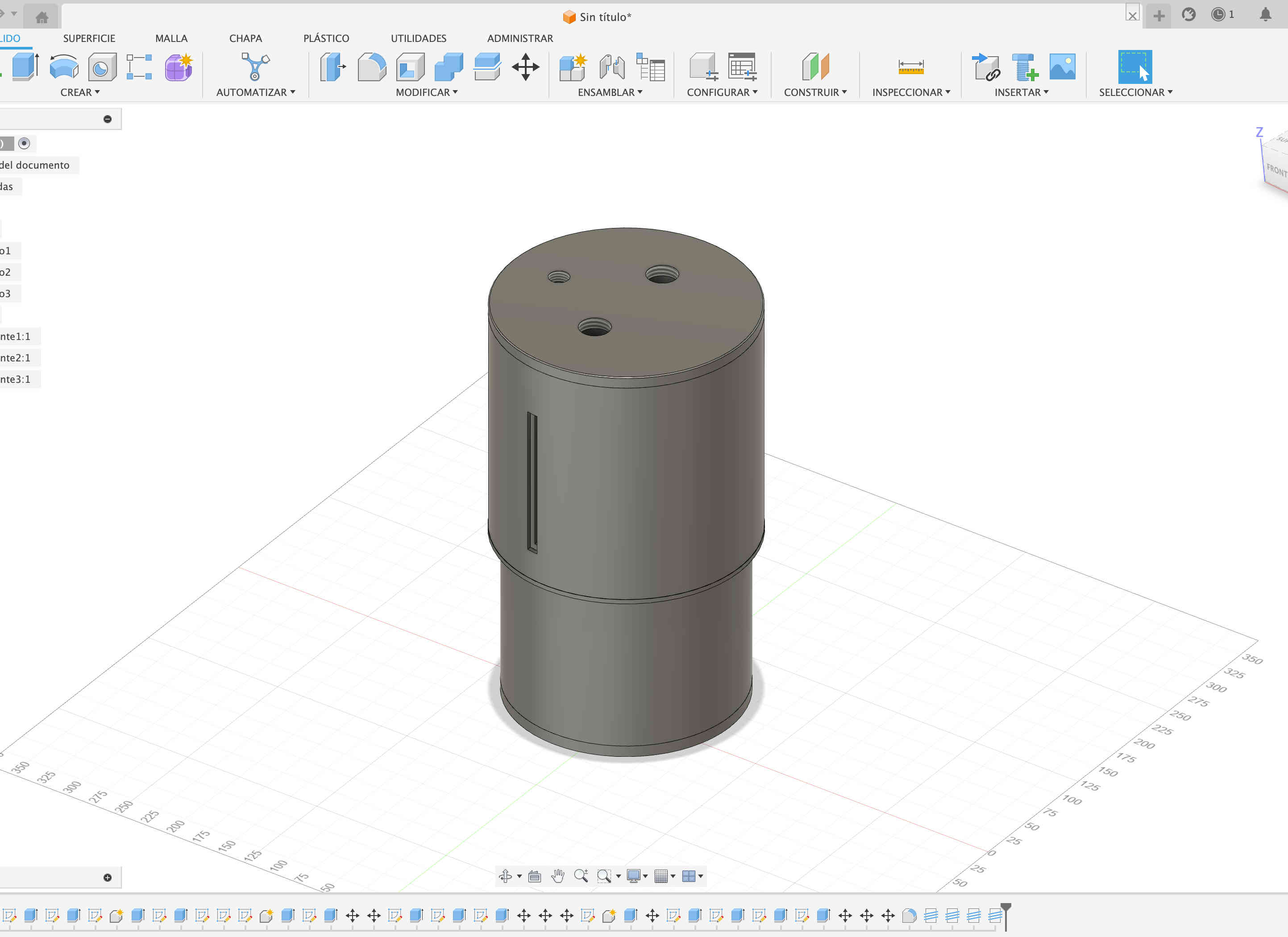Click the Measure ruler icon
This screenshot has height=937, width=1288.
pyautogui.click(x=911, y=66)
